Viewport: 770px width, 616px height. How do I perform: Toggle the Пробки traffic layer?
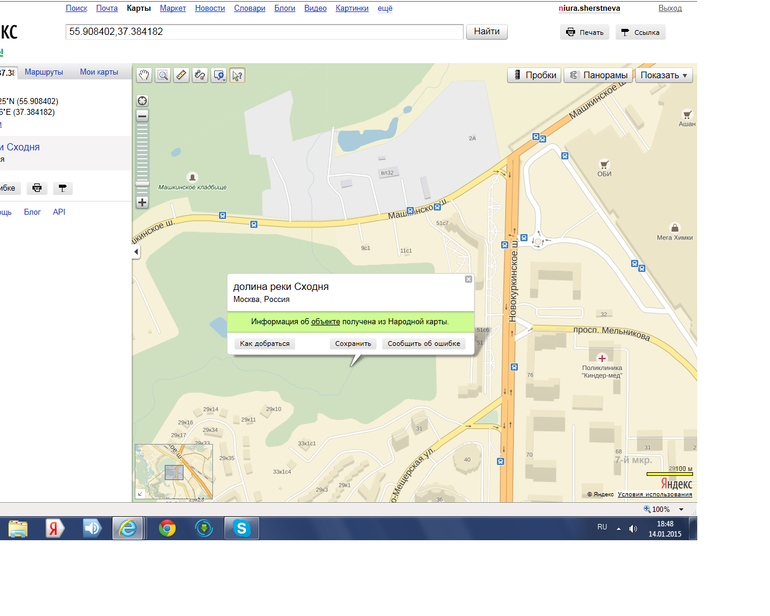point(533,75)
